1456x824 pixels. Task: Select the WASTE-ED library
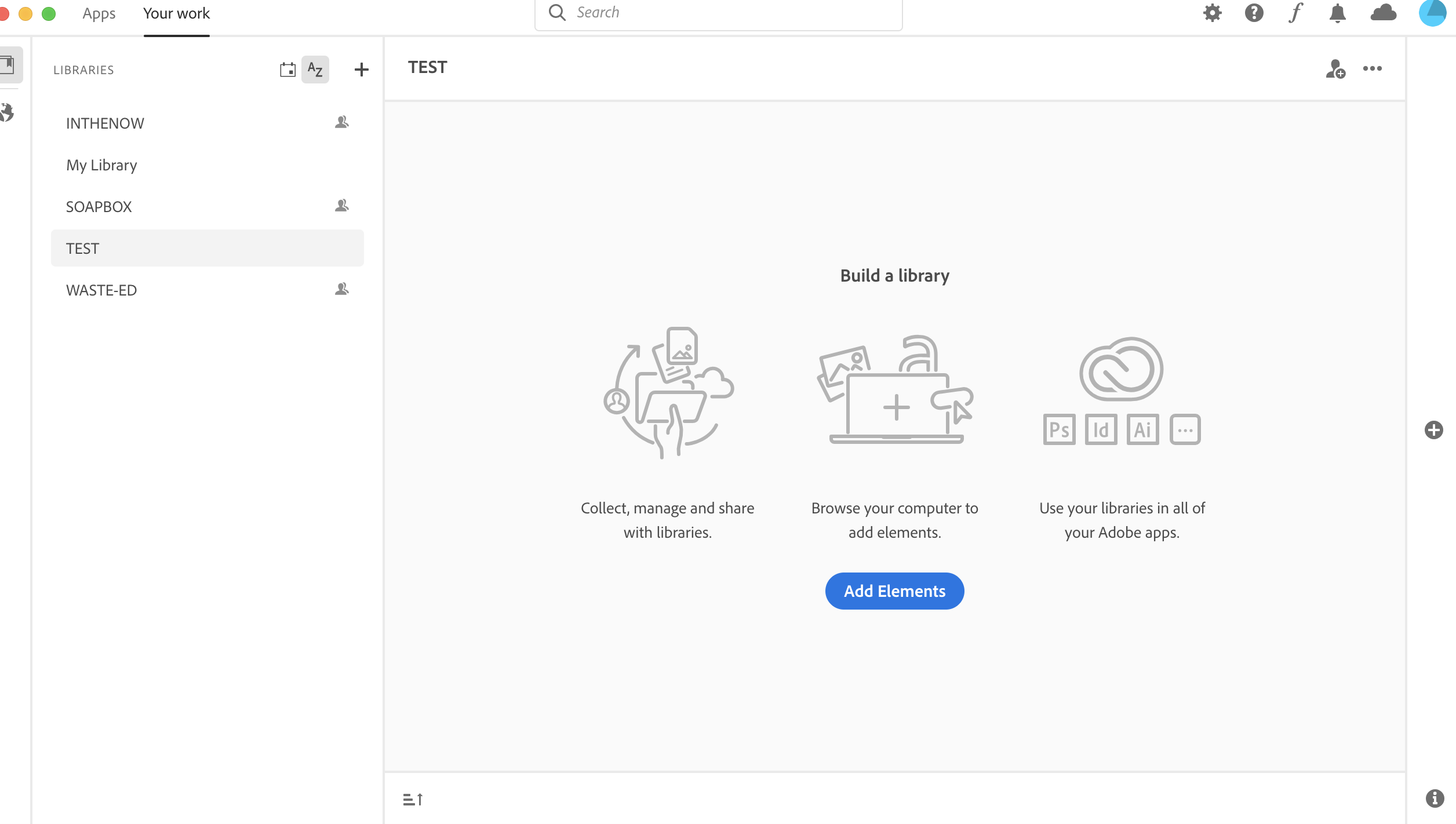[x=101, y=290]
